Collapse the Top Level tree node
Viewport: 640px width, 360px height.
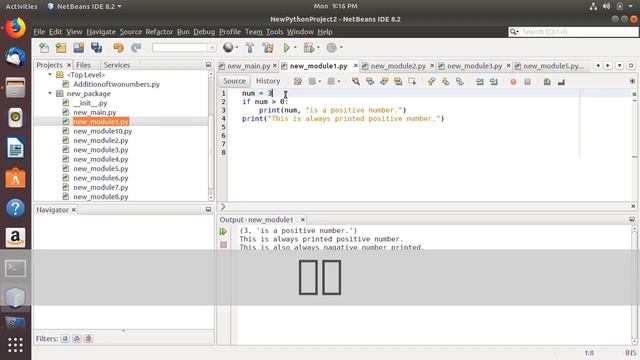tap(50, 75)
